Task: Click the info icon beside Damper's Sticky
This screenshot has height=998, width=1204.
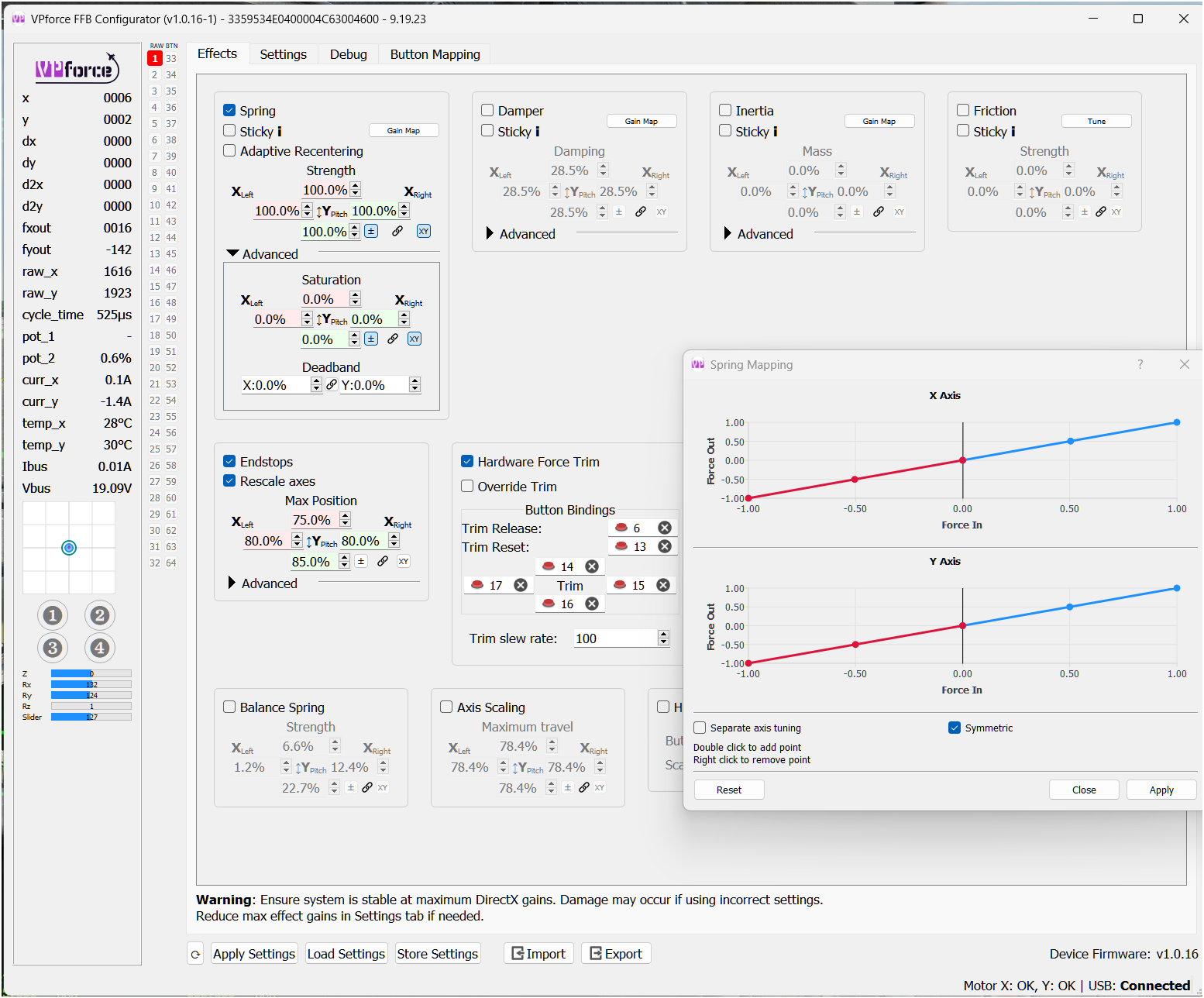Action: (x=538, y=132)
